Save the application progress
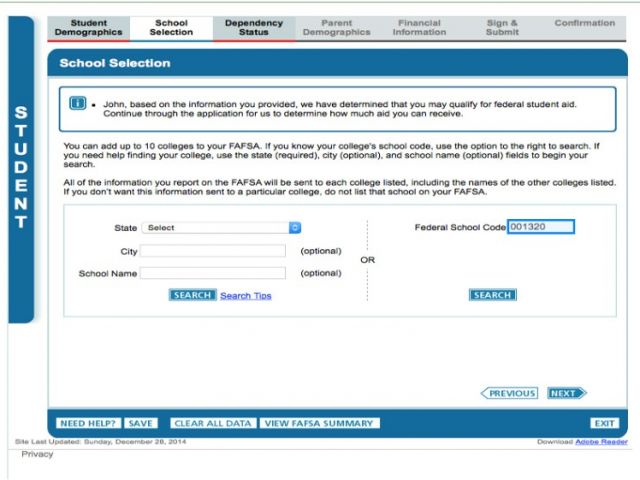Screen dimensions: 640x480 tap(141, 423)
